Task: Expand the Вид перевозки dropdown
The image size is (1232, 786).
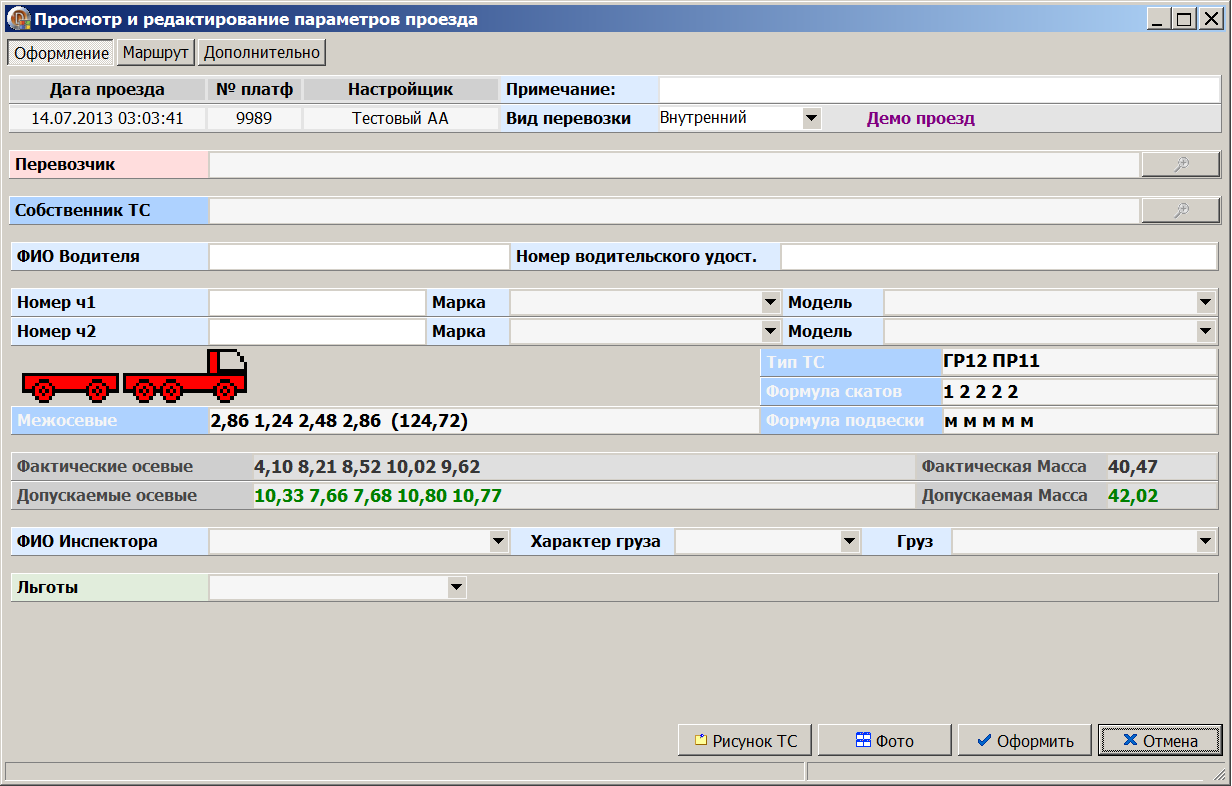Action: (x=811, y=119)
